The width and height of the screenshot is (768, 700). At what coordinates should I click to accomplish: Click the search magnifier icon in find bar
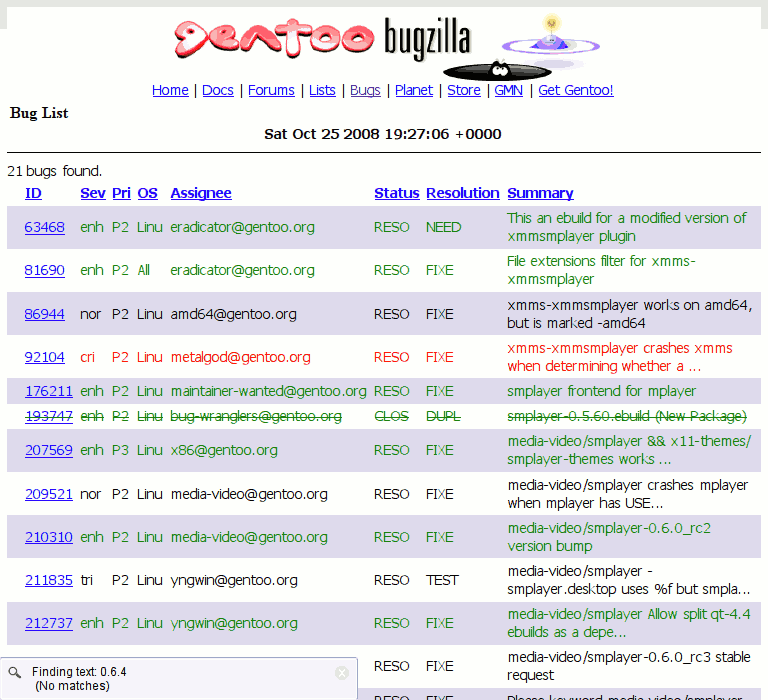(x=15, y=672)
